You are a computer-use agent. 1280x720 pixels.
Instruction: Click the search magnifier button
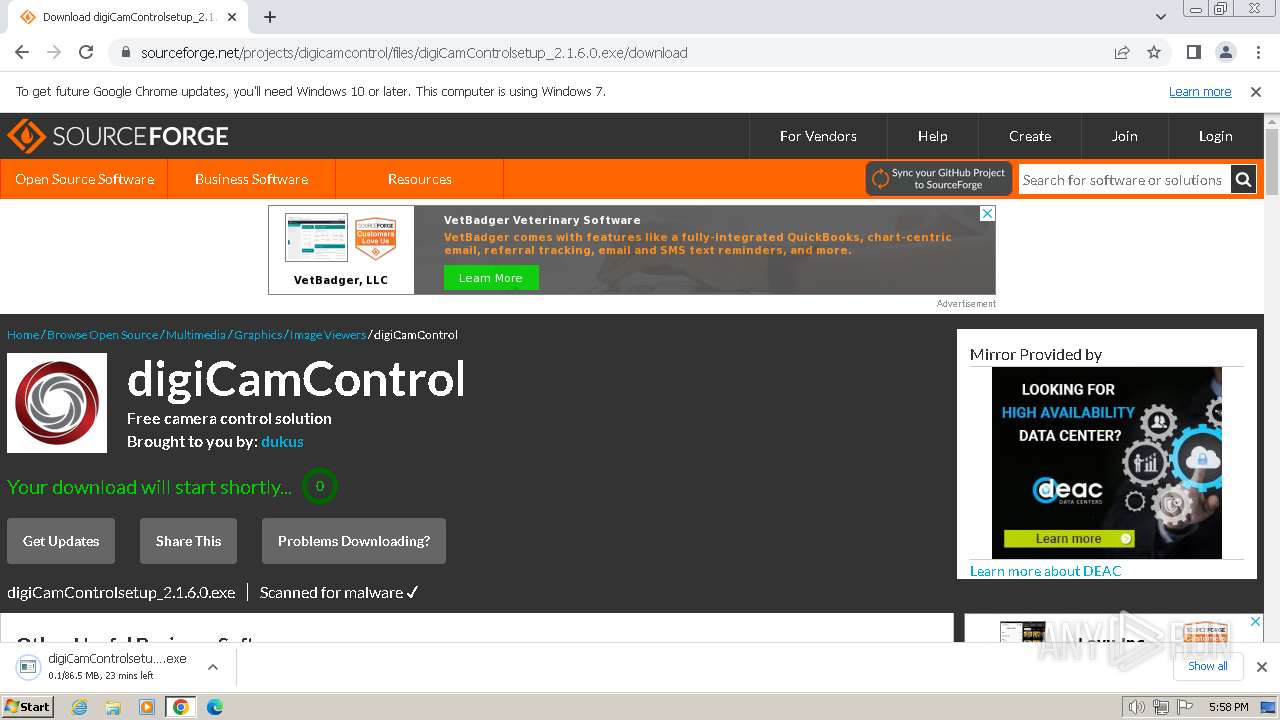pyautogui.click(x=1243, y=180)
